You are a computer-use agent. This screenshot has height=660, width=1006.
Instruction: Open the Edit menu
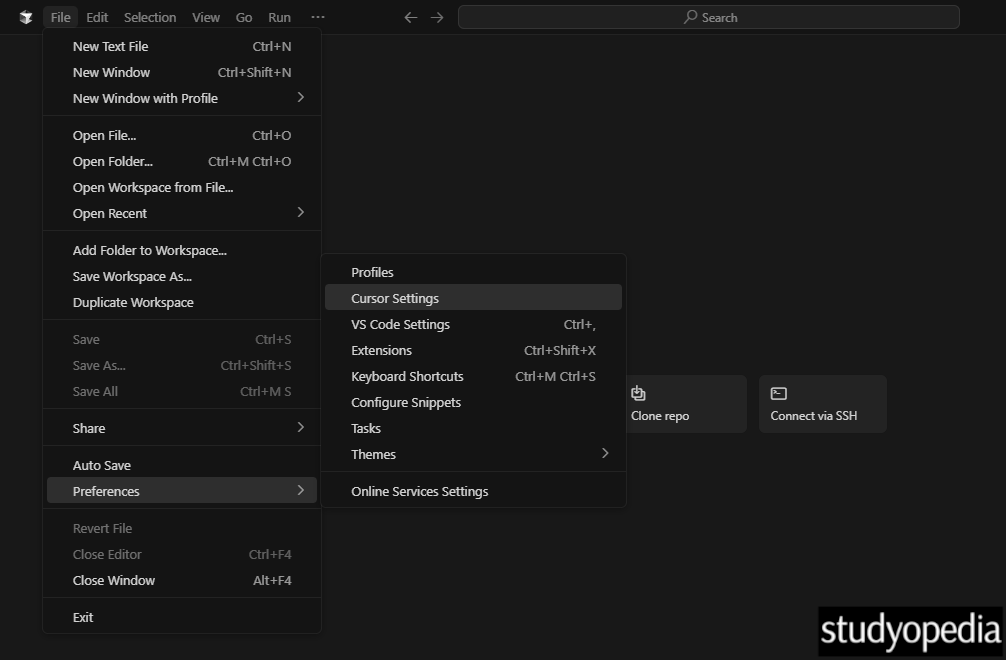(97, 17)
